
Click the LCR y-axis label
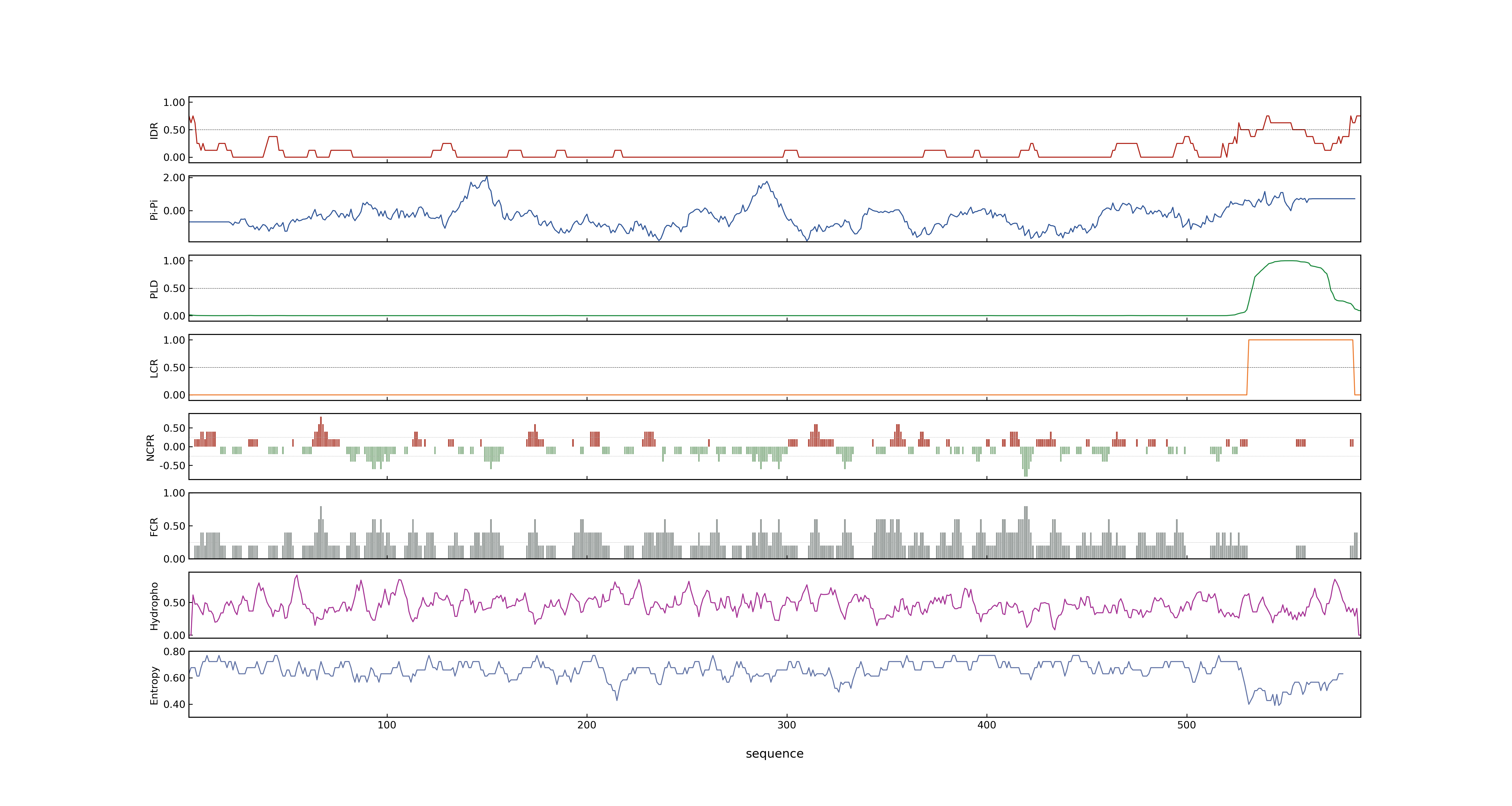click(x=154, y=368)
